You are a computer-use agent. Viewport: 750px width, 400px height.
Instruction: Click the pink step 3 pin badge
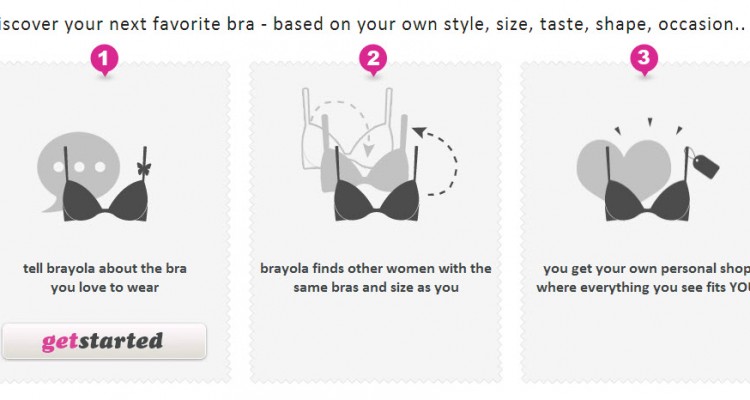click(643, 60)
